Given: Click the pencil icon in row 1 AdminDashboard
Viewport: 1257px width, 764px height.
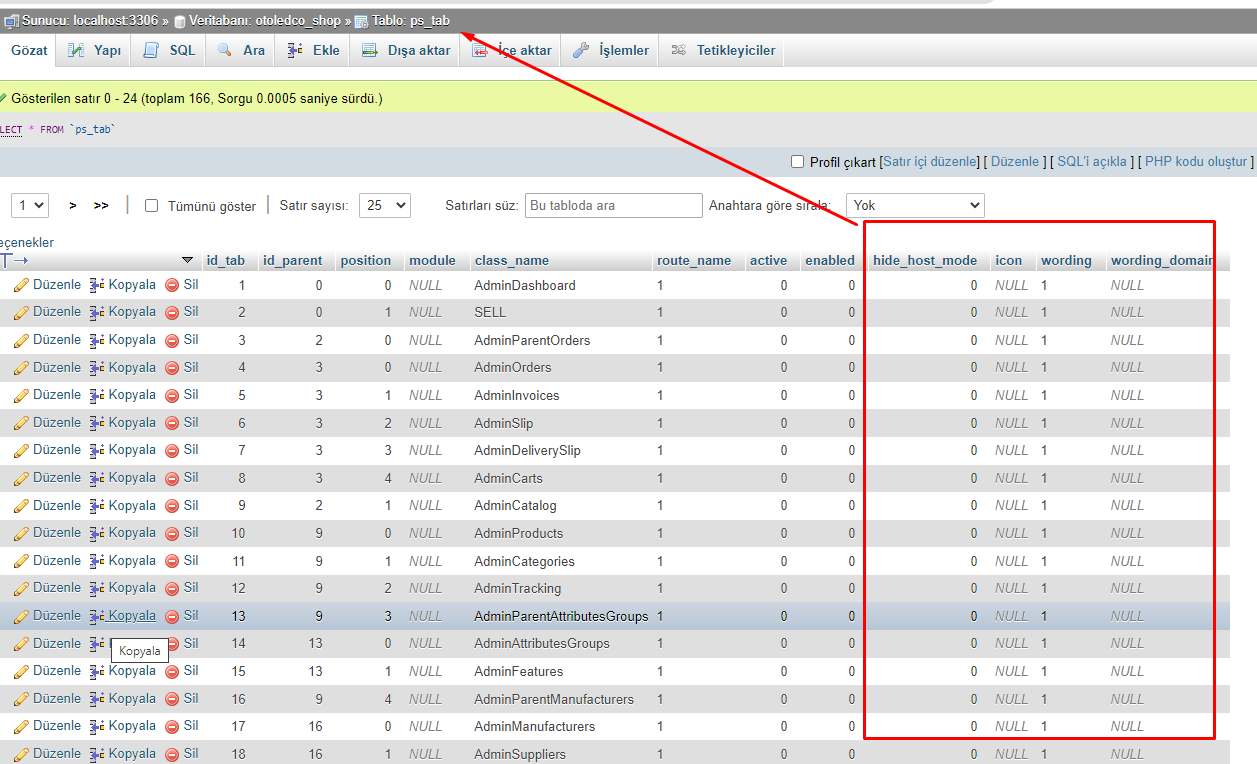Looking at the screenshot, I should click(x=21, y=285).
